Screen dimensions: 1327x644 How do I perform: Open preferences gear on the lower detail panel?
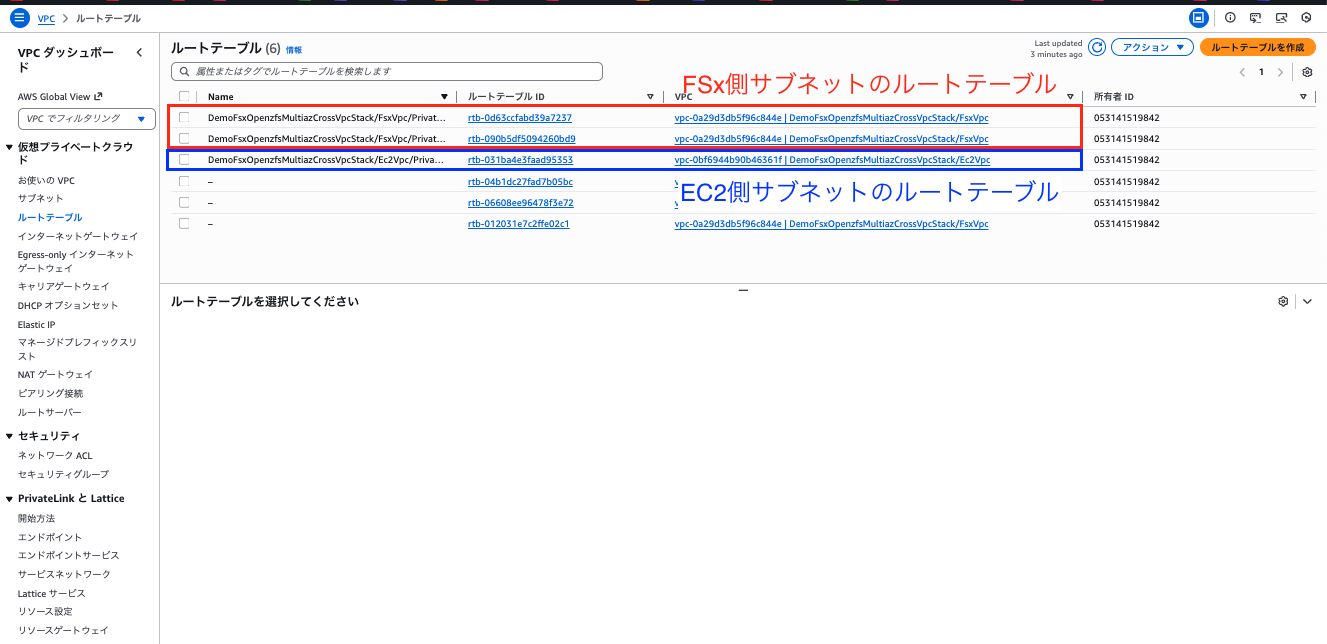(x=1283, y=301)
